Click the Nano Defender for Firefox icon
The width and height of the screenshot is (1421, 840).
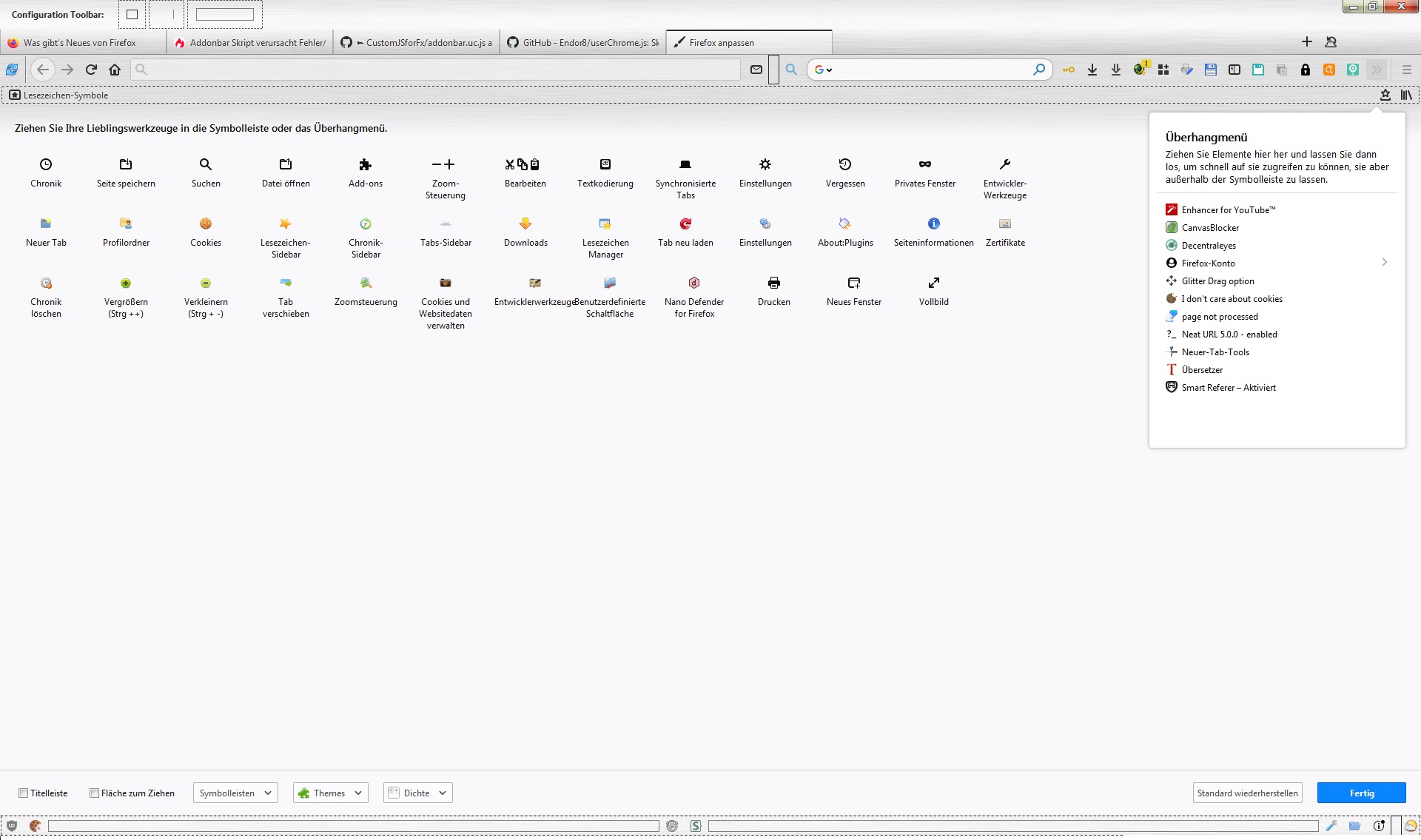693,283
